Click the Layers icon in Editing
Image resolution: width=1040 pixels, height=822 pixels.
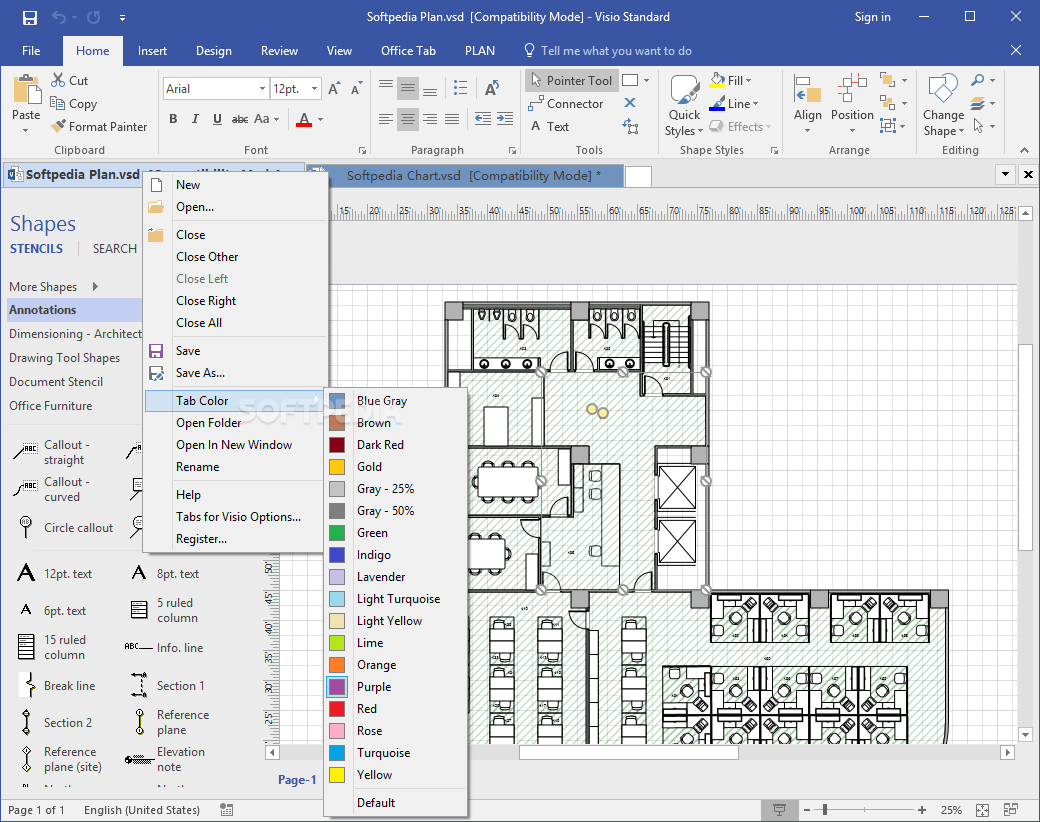[x=978, y=103]
